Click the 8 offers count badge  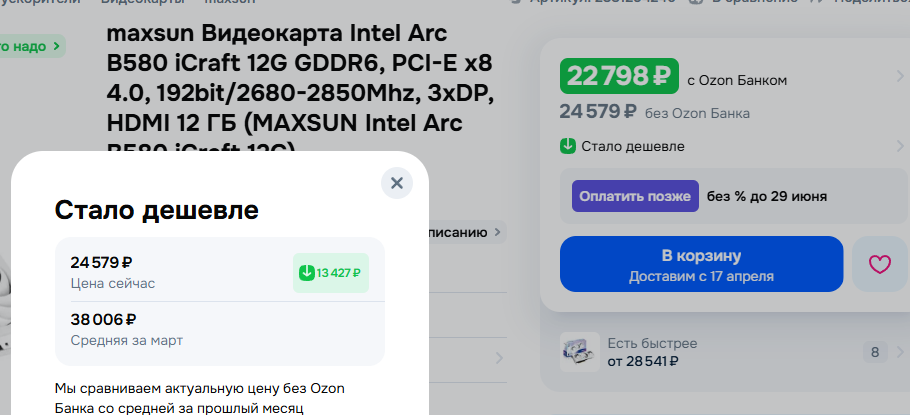click(x=875, y=352)
